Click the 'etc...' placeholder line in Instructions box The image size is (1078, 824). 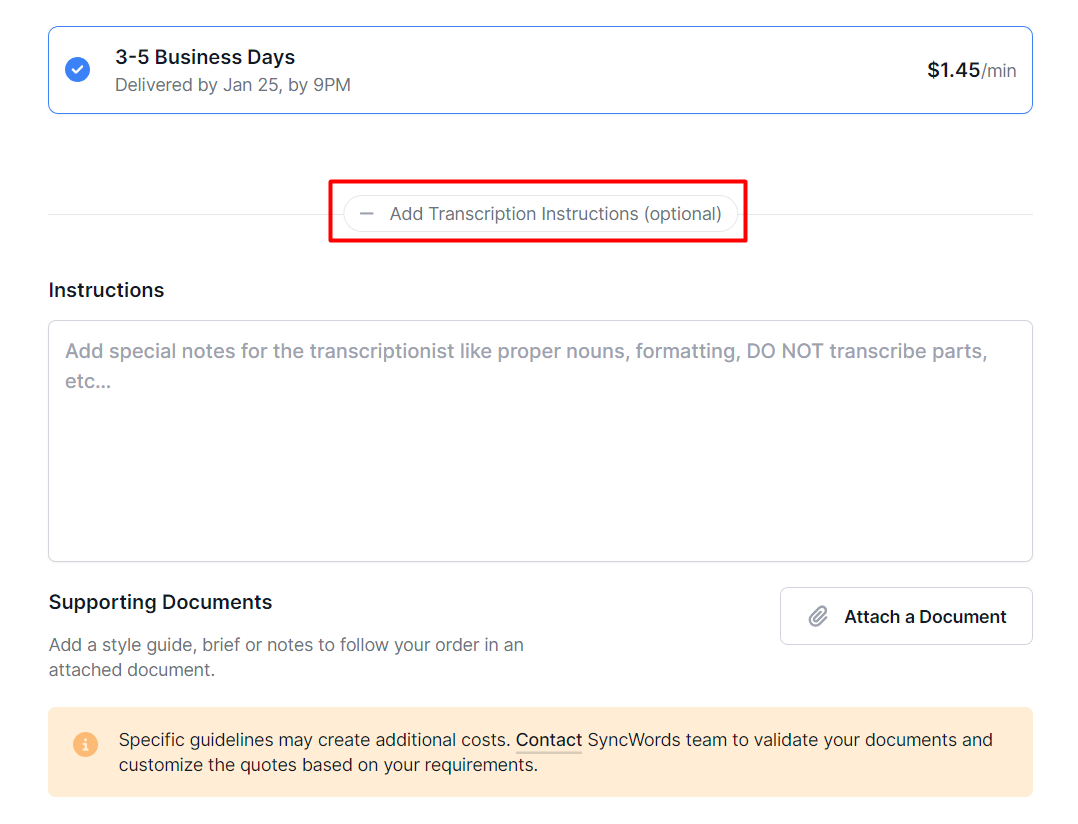click(x=88, y=381)
